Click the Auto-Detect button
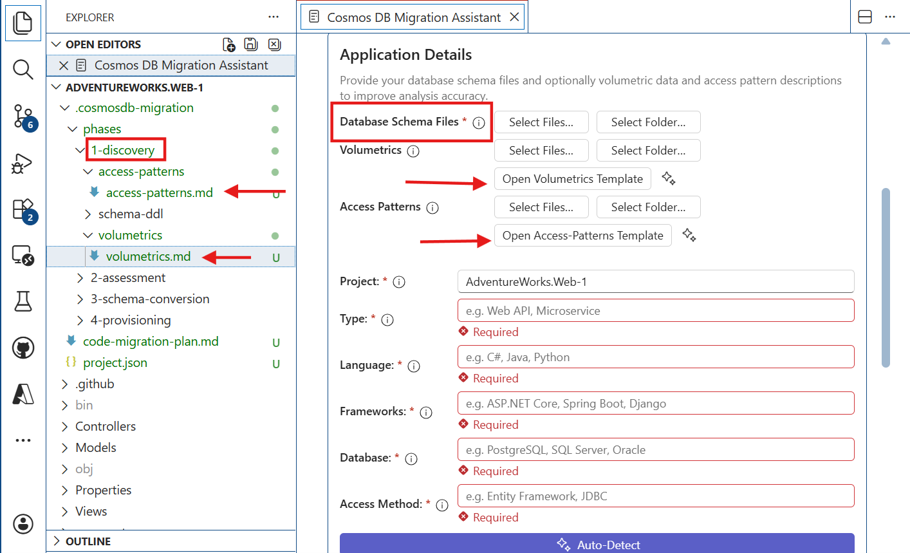Image resolution: width=910 pixels, height=553 pixels. pyautogui.click(x=597, y=544)
